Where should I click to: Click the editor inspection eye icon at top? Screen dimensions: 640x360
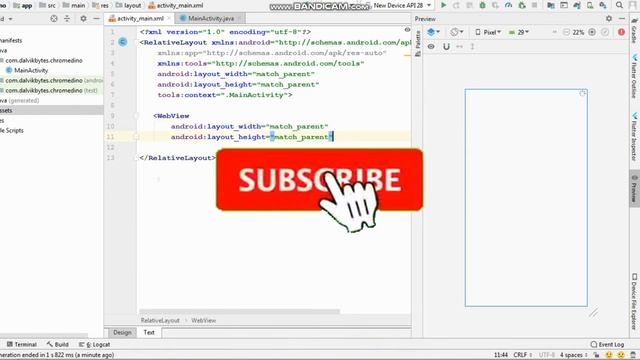pos(407,30)
